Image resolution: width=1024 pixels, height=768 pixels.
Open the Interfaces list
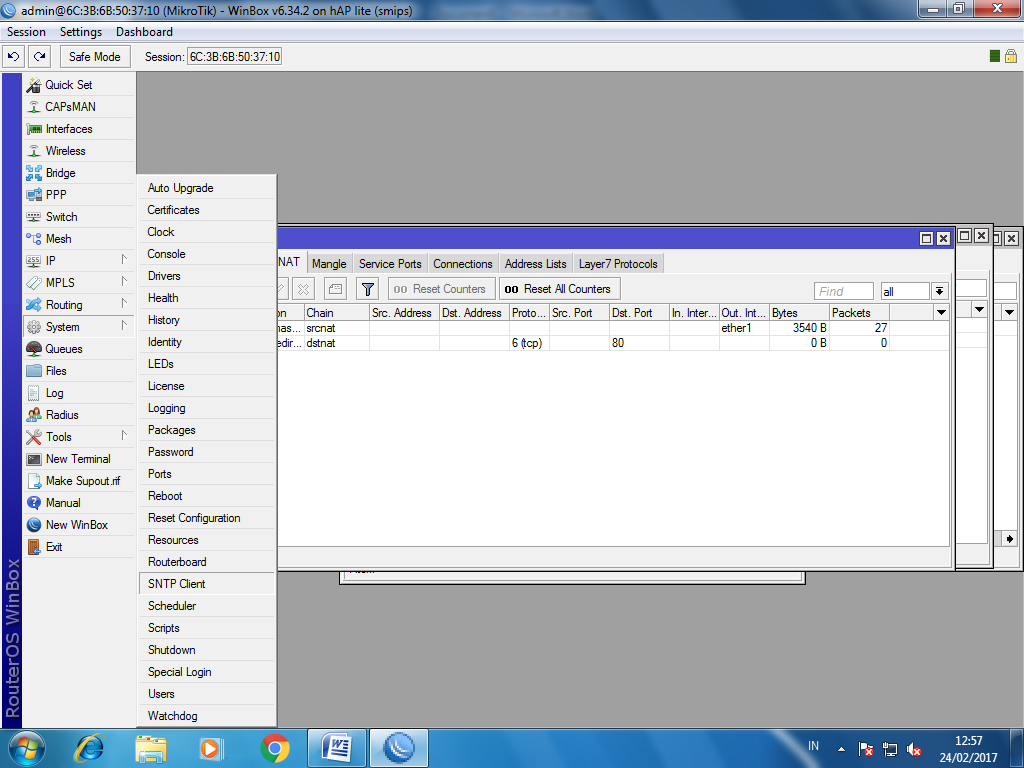[79, 129]
